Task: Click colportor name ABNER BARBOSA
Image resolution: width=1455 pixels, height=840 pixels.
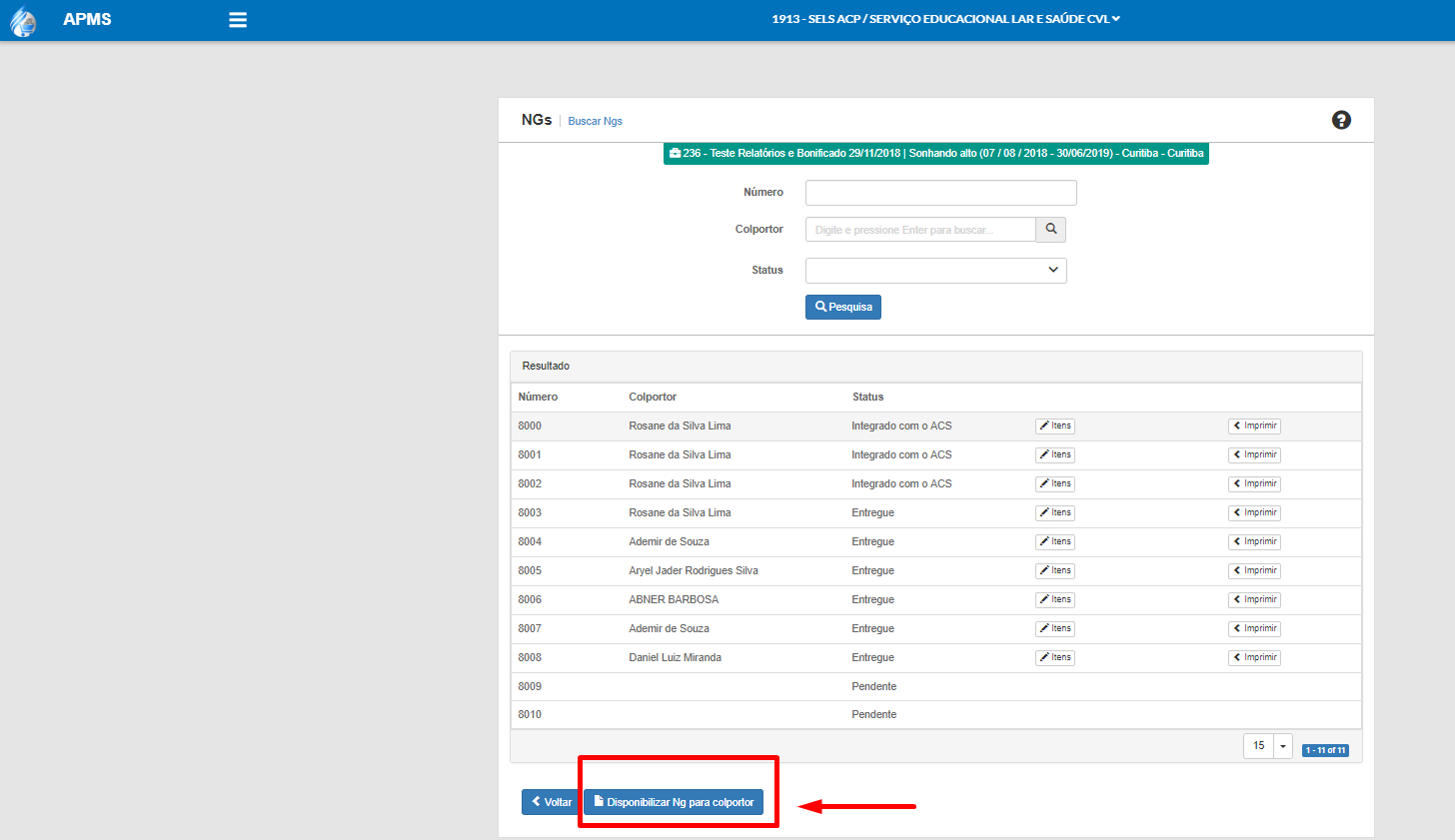Action: 674,599
